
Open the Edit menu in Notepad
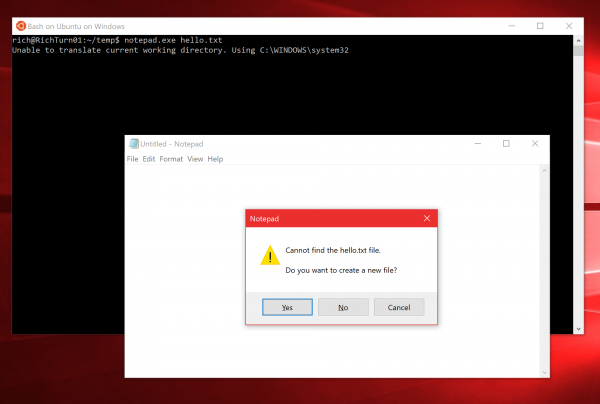click(149, 159)
